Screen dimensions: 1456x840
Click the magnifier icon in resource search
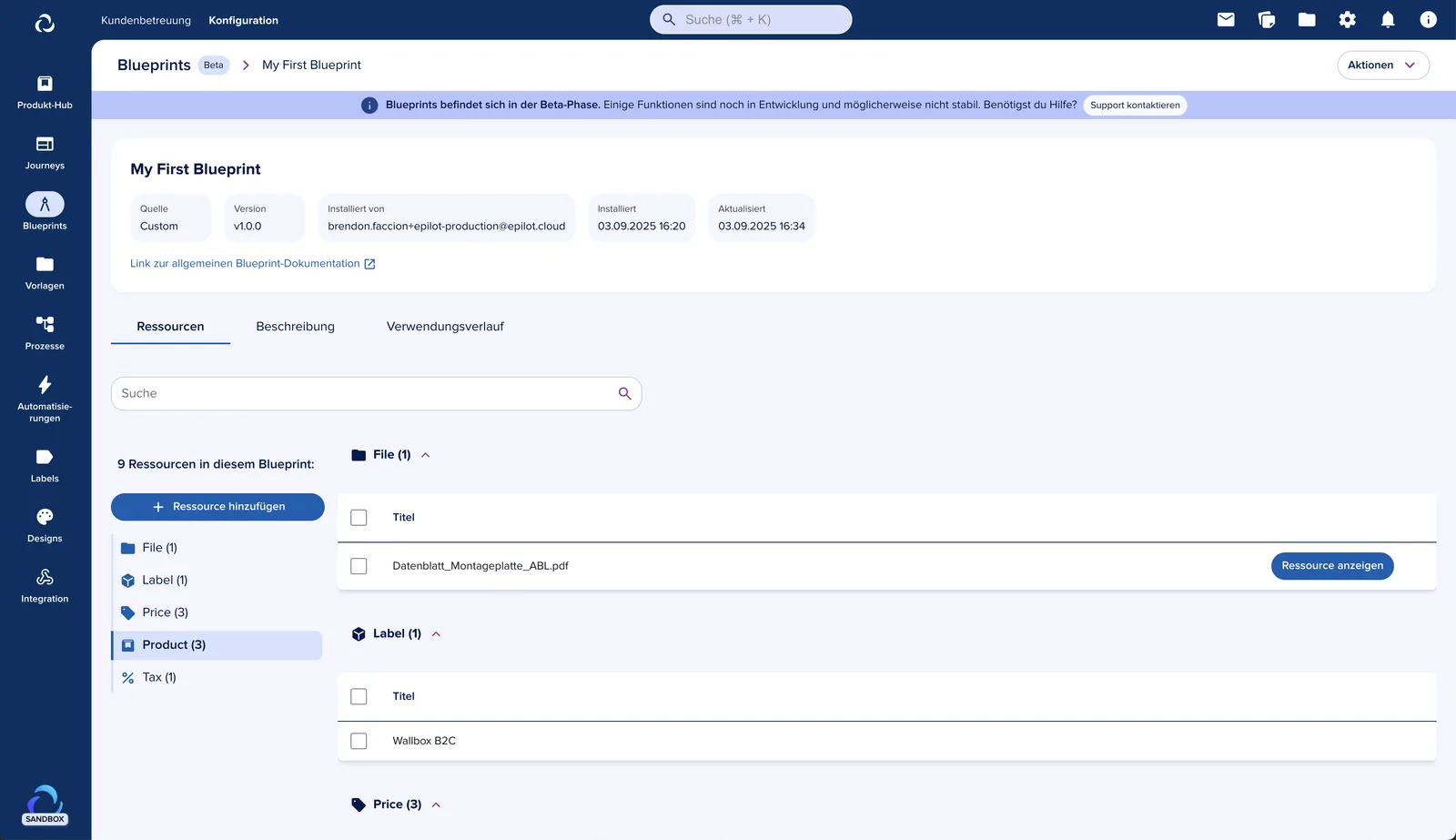(624, 393)
